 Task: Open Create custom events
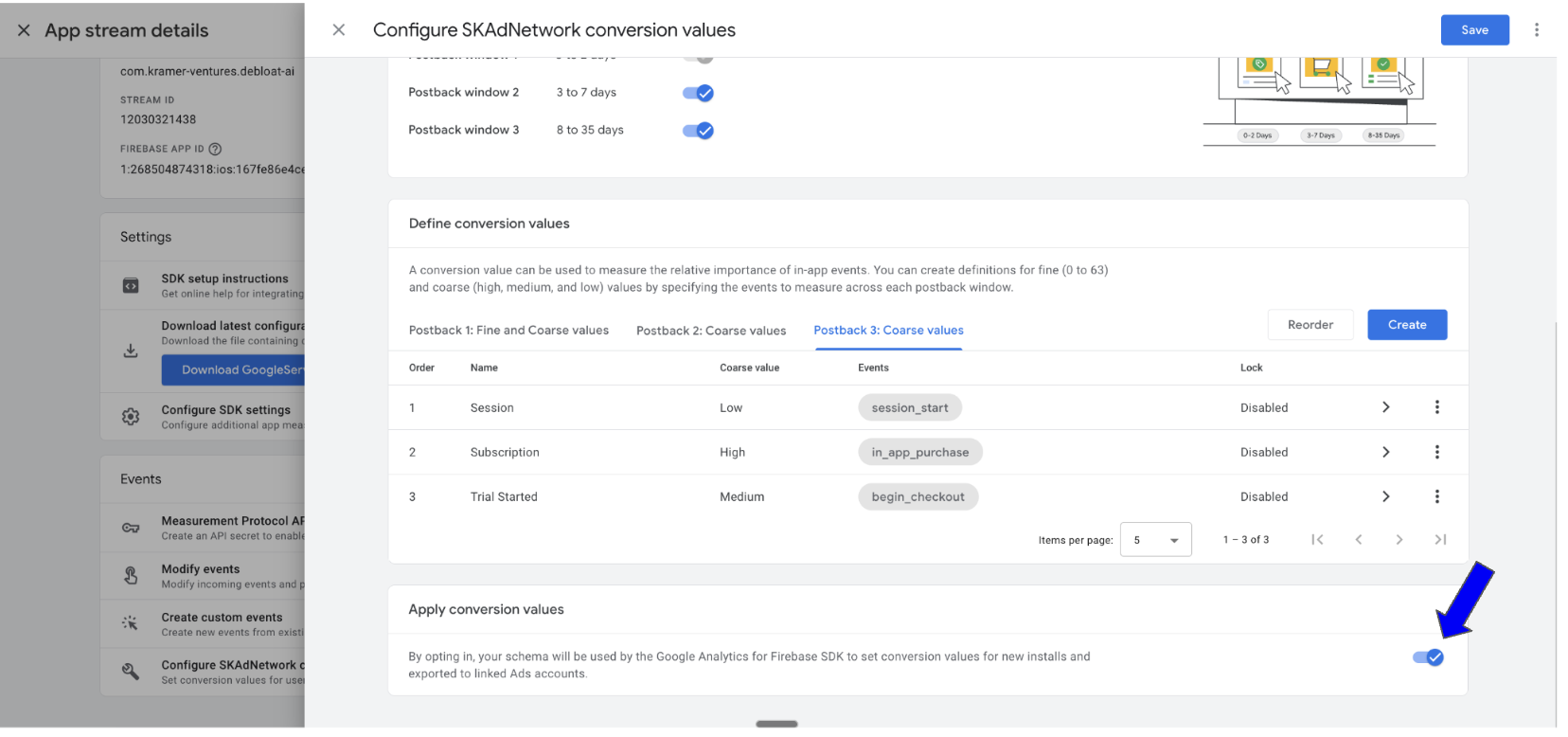pos(202,624)
